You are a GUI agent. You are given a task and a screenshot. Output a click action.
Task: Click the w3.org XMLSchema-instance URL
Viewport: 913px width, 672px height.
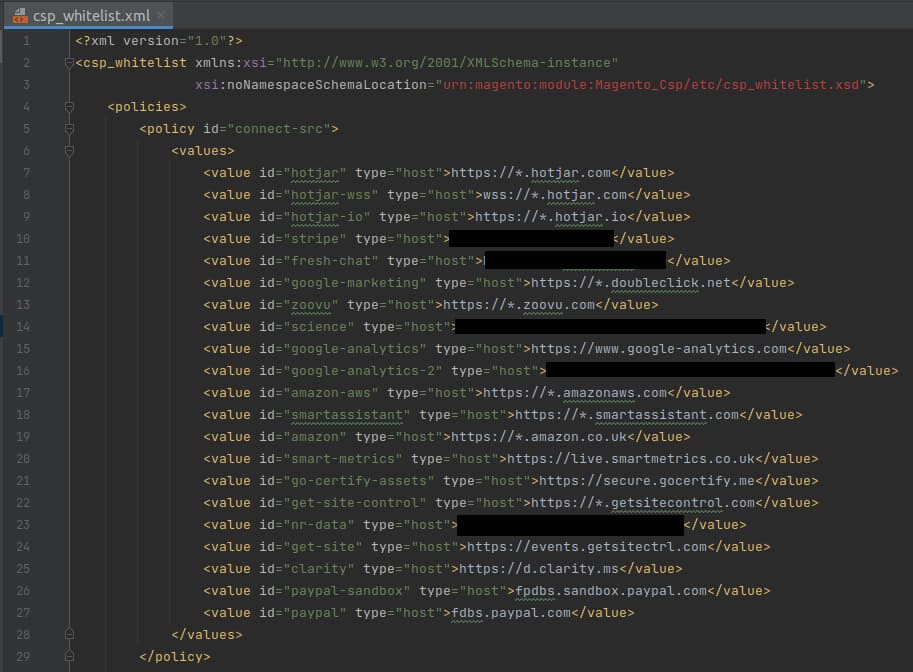pyautogui.click(x=447, y=62)
